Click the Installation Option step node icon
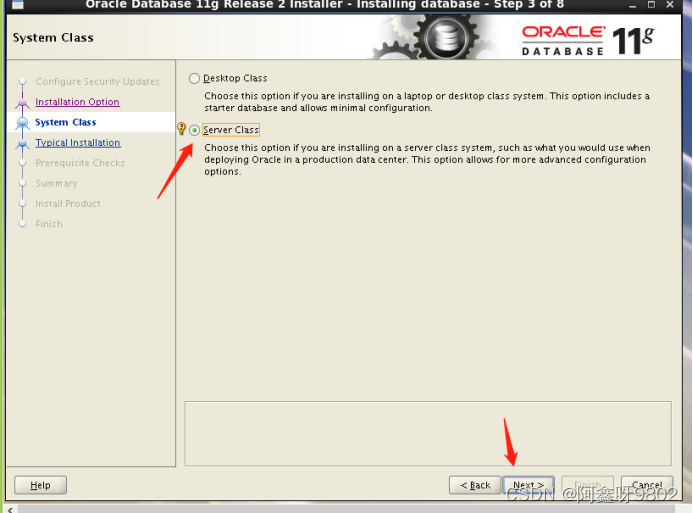This screenshot has height=513, width=693. tap(23, 103)
